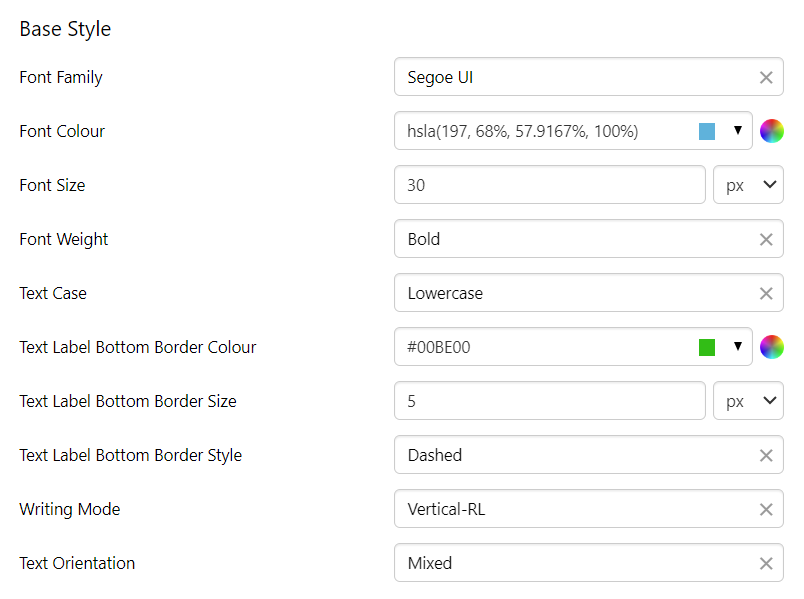Image resolution: width=804 pixels, height=599 pixels.
Task: Click the Font Family Segoe UI field
Action: tap(570, 77)
